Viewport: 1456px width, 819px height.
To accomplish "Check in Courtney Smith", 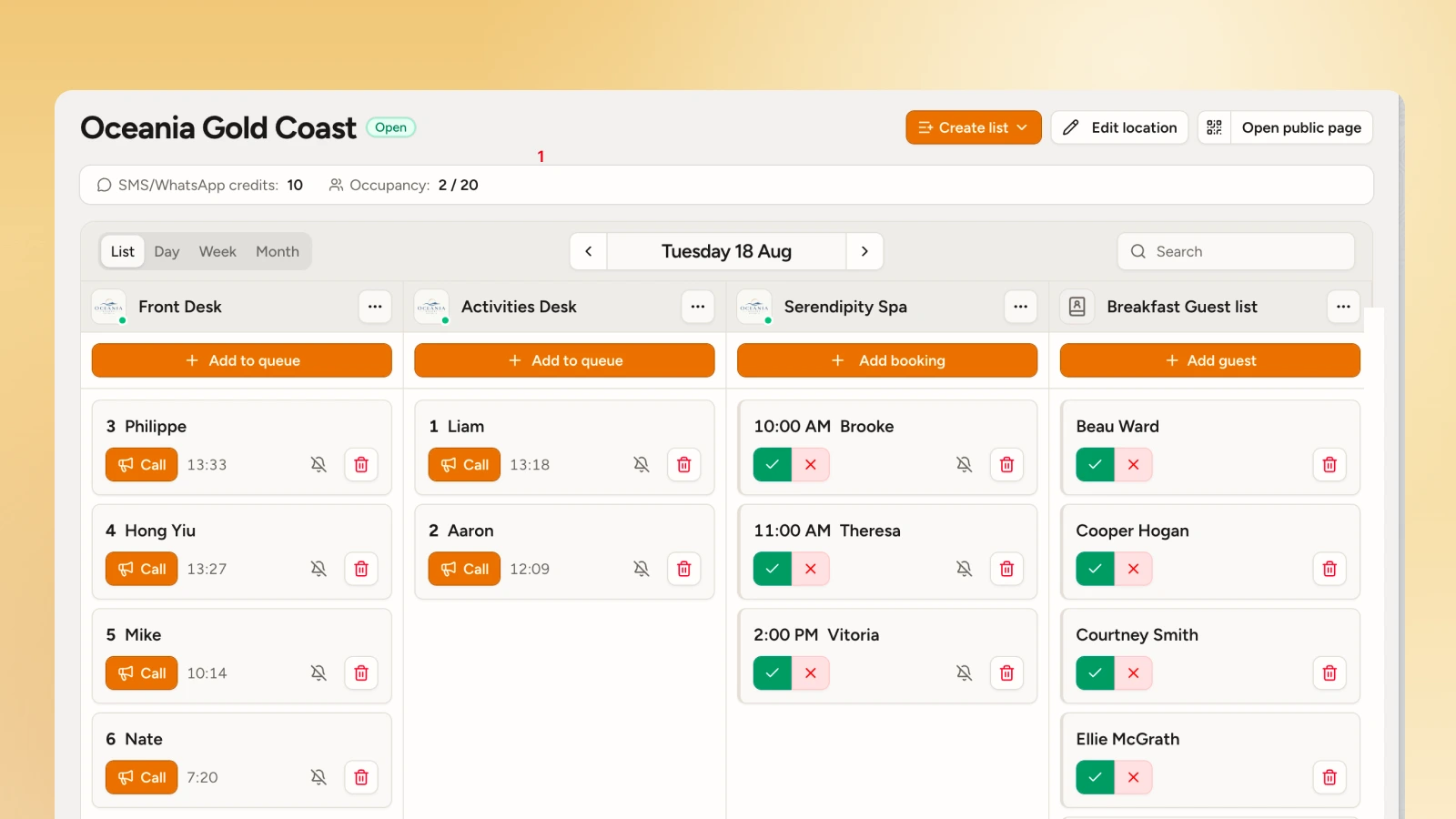I will (x=1096, y=673).
